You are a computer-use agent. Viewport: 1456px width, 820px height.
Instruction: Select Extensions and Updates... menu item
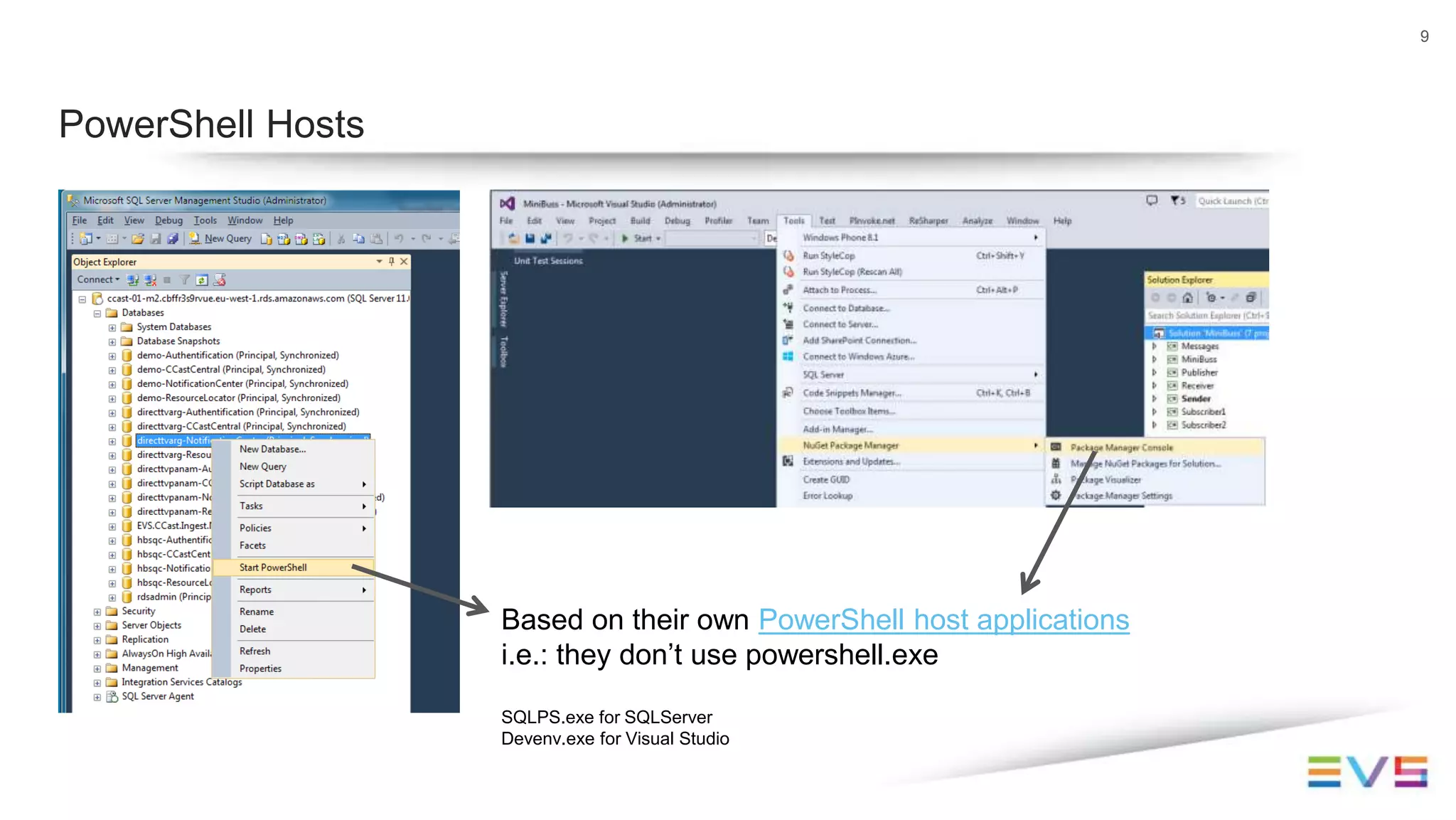click(912, 462)
